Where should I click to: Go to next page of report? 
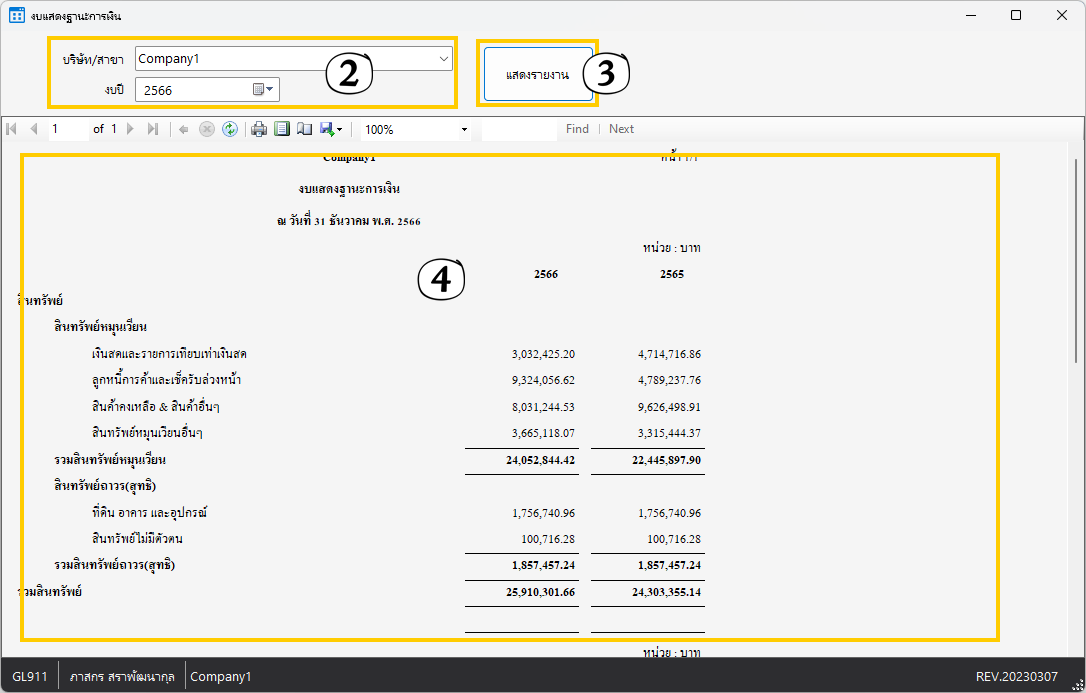(x=131, y=129)
